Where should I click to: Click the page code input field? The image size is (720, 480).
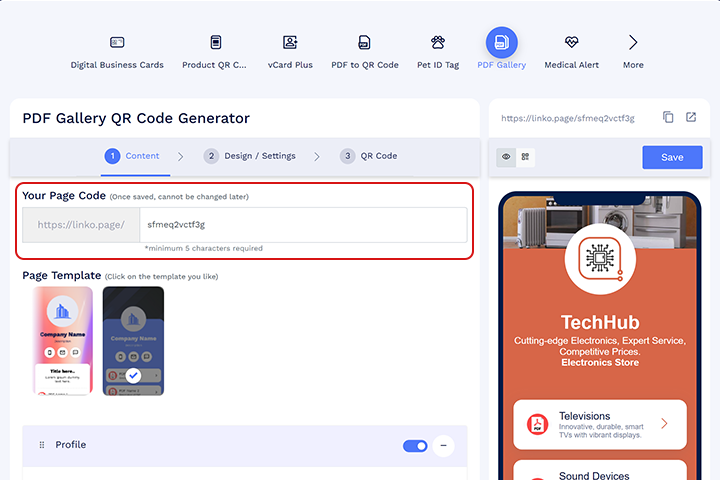300,225
